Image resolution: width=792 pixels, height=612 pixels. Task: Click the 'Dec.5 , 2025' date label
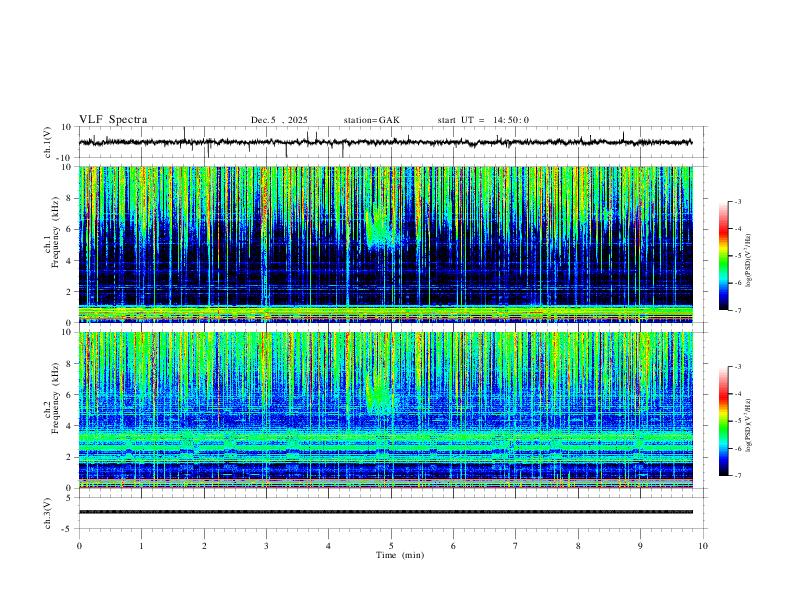click(279, 120)
